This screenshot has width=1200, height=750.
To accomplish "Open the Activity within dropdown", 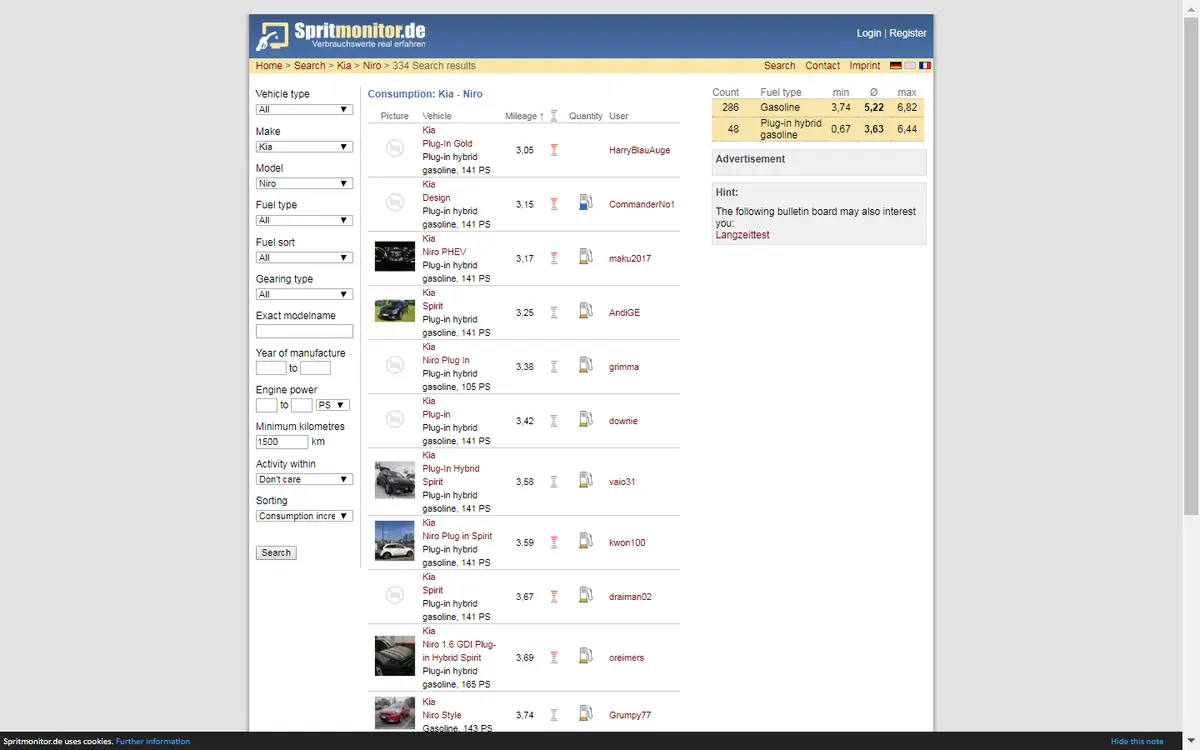I will (x=304, y=479).
